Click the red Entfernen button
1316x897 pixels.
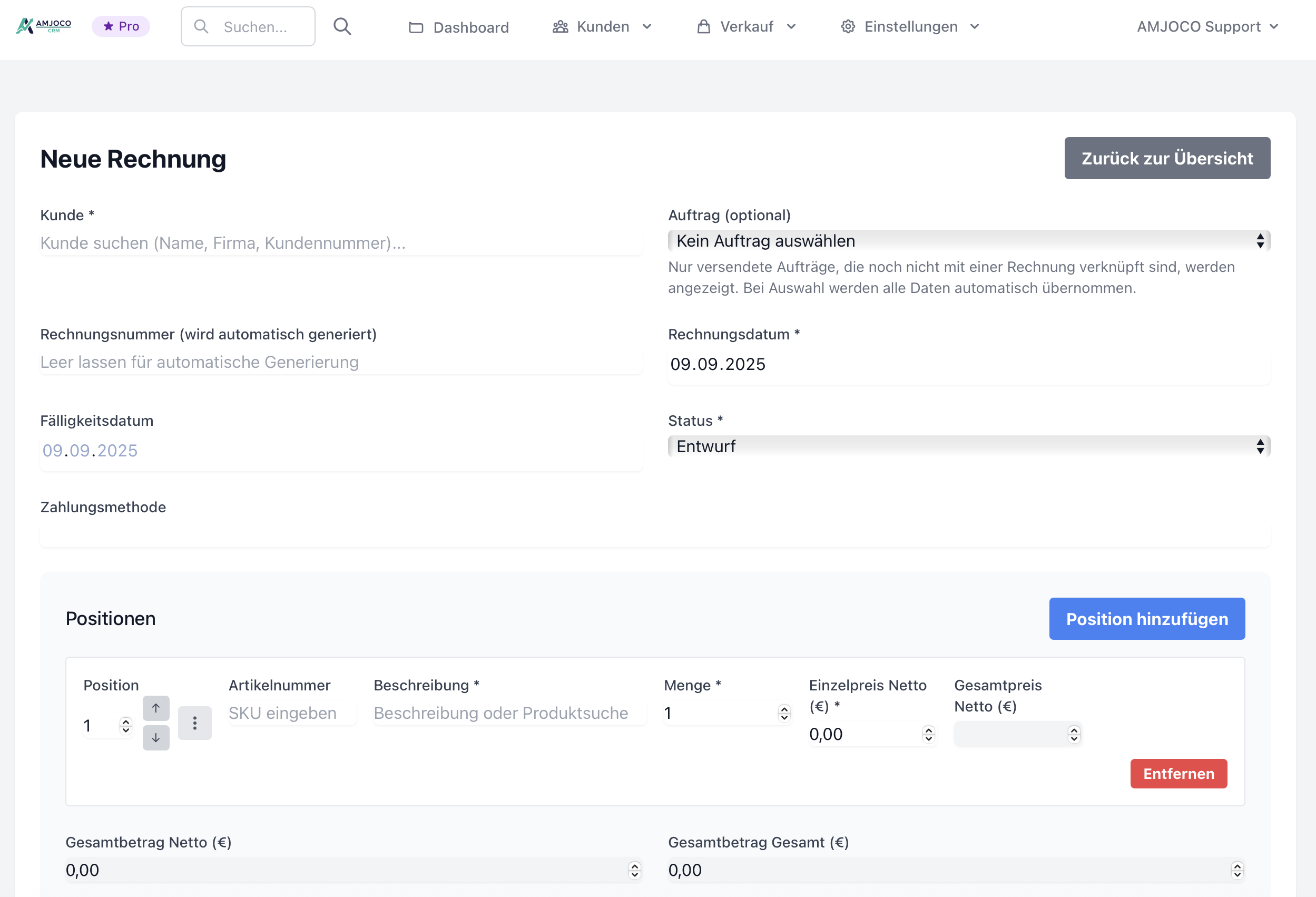click(x=1178, y=774)
